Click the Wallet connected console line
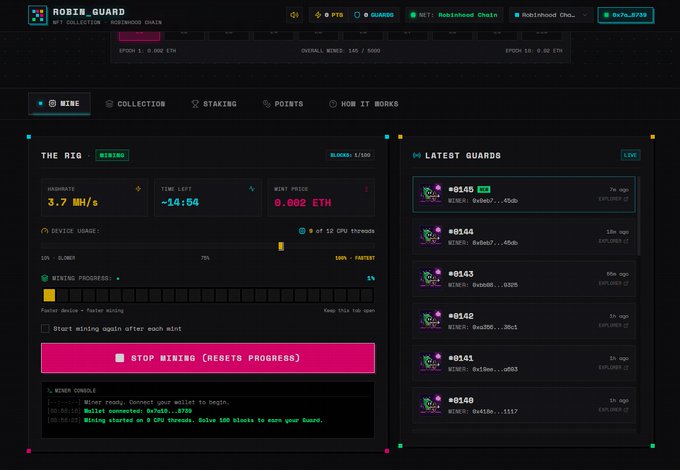The image size is (680, 470). (138, 411)
